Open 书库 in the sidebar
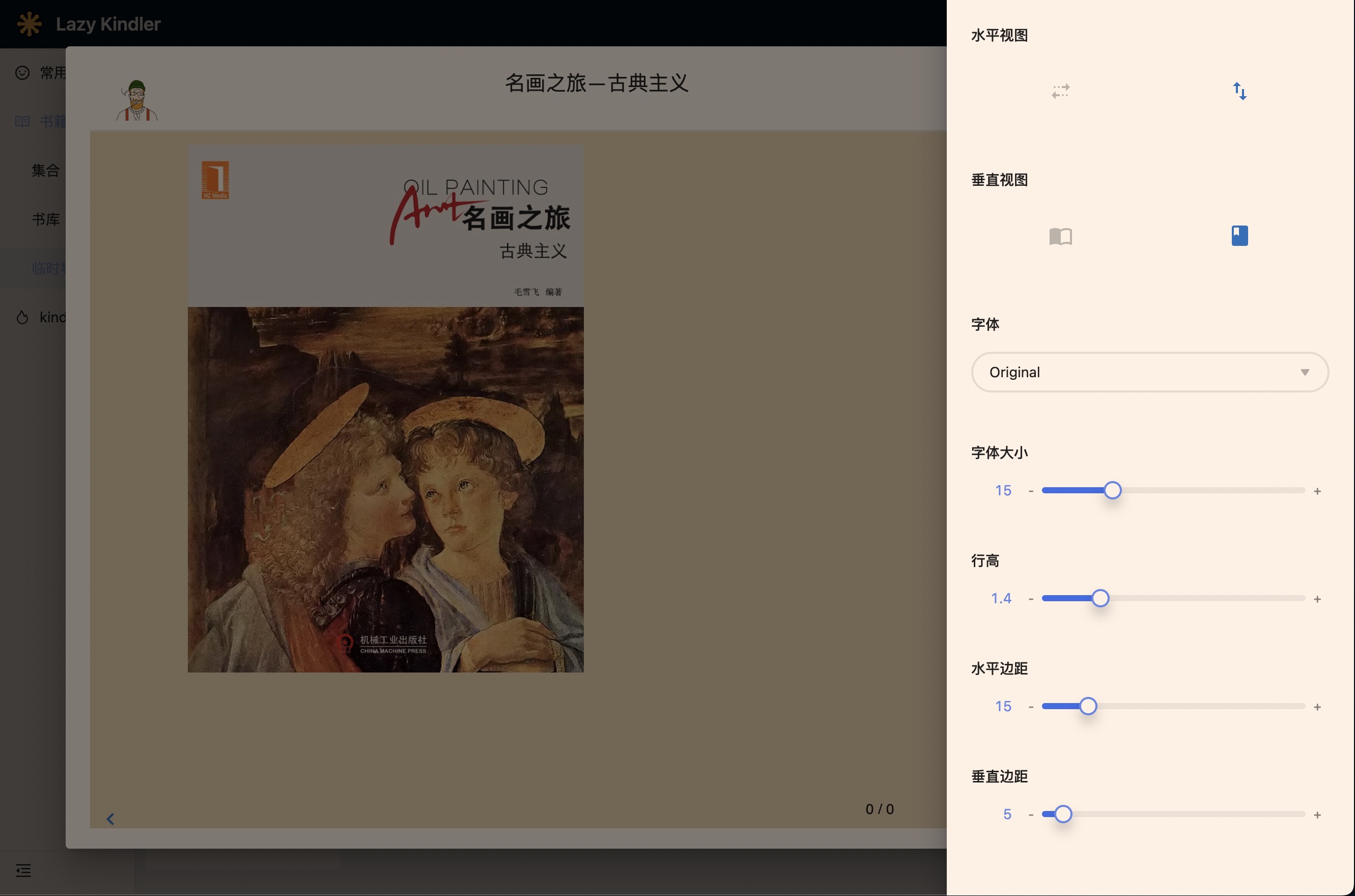This screenshot has height=896, width=1355. click(46, 219)
